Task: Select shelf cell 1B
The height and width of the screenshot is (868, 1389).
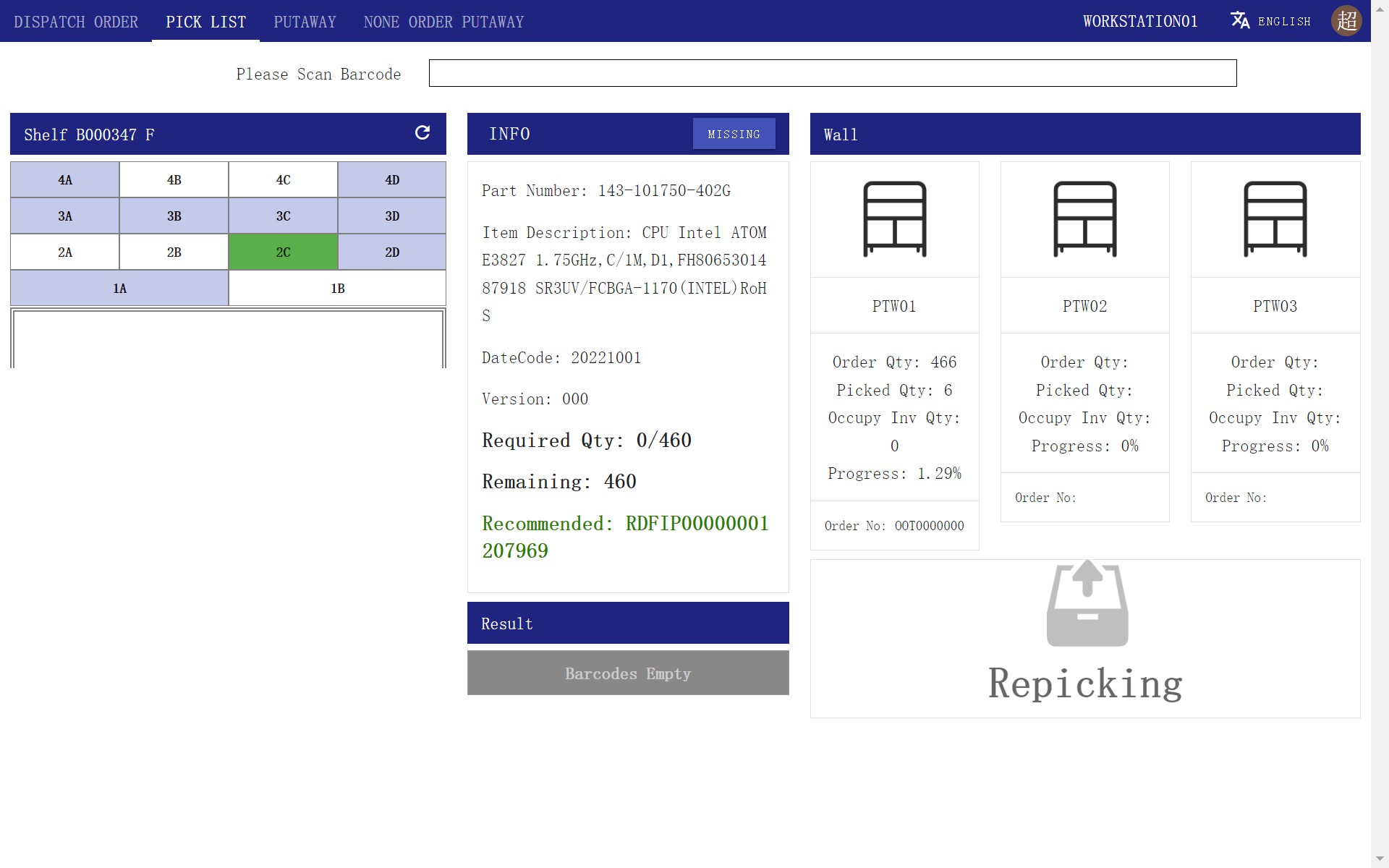Action: pos(337,288)
